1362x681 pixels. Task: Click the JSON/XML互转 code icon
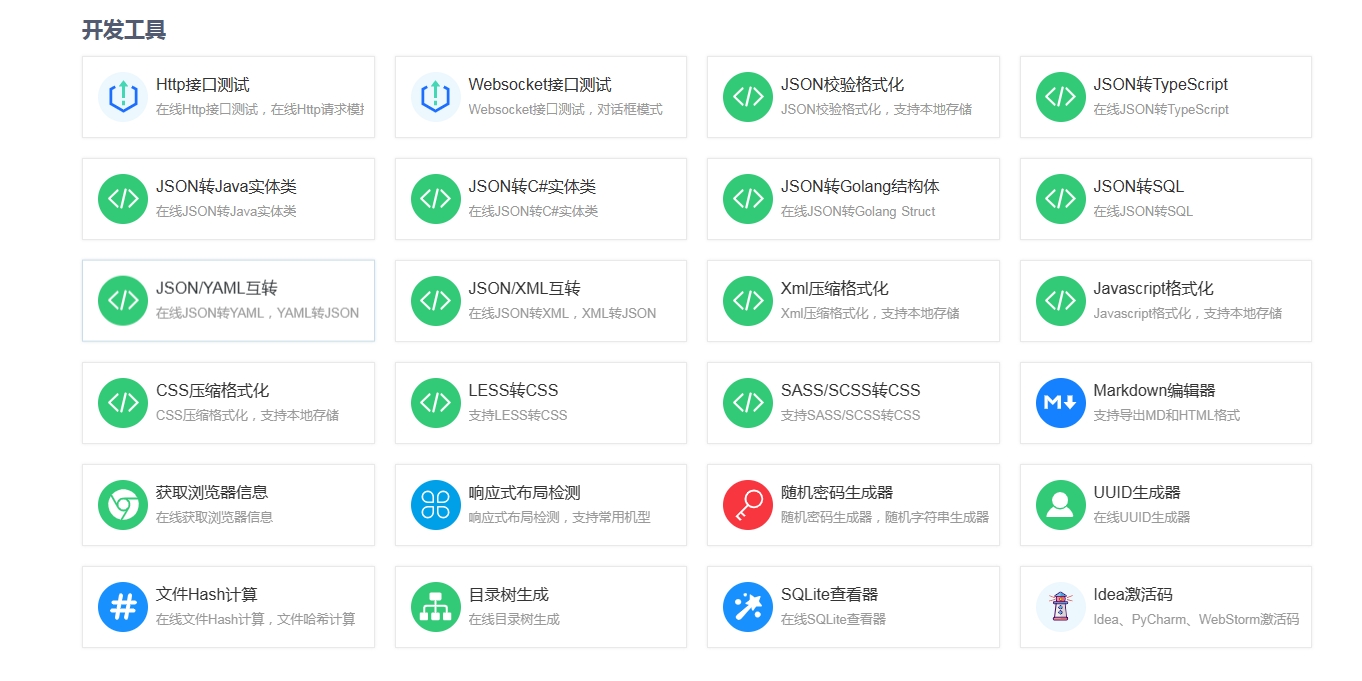[x=436, y=301]
